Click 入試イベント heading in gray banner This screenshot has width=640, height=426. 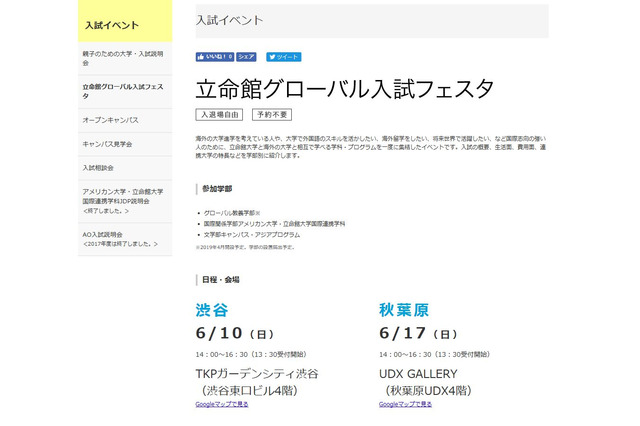229,20
